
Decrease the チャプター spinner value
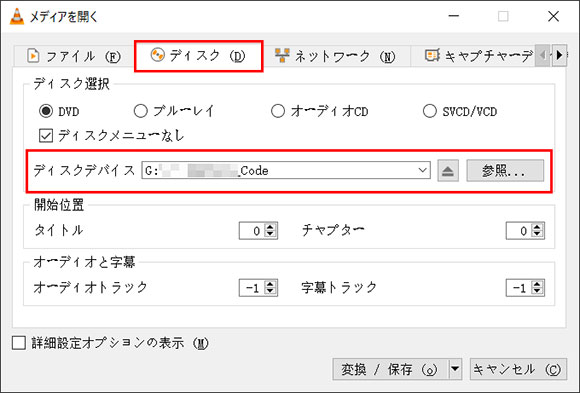click(537, 235)
